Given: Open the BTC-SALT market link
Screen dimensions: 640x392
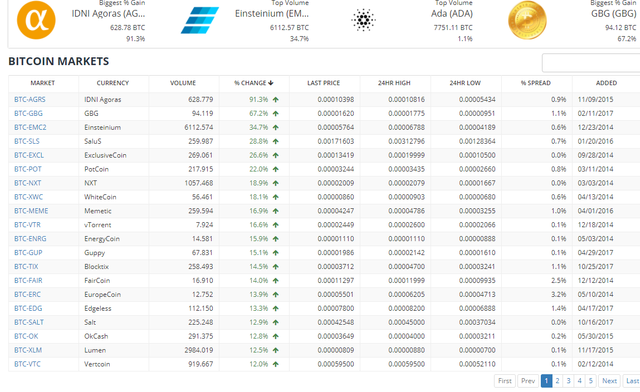Looking at the screenshot, I should 29,322.
